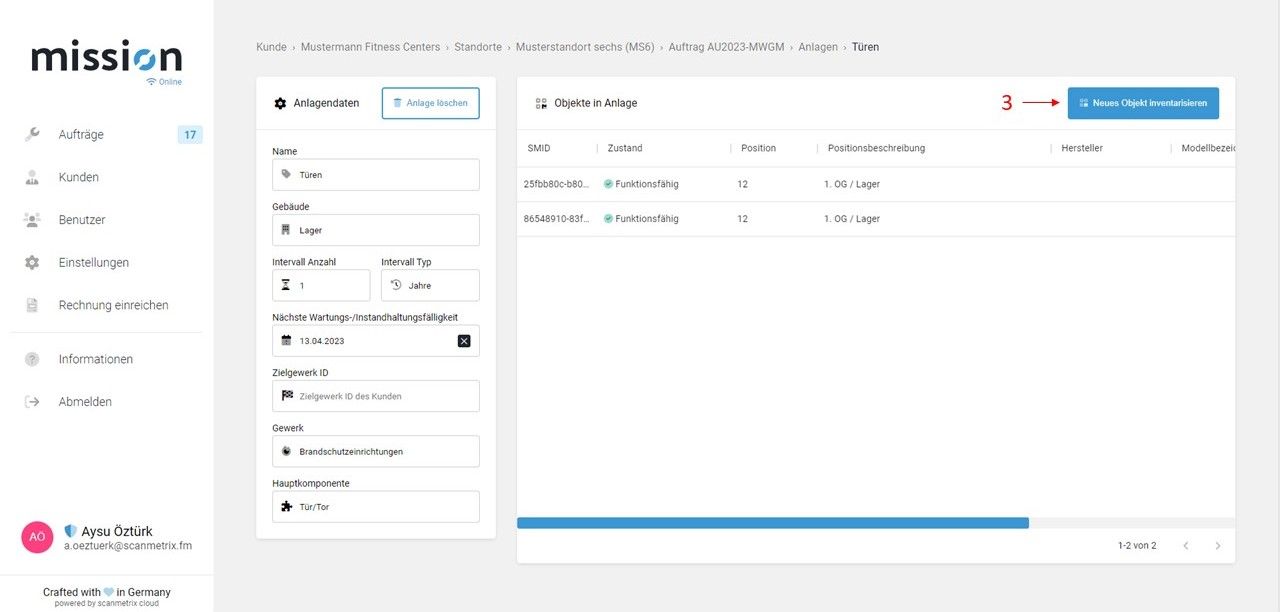Go to Kunde in the breadcrumb
Viewport: 1280px width, 612px height.
270,47
